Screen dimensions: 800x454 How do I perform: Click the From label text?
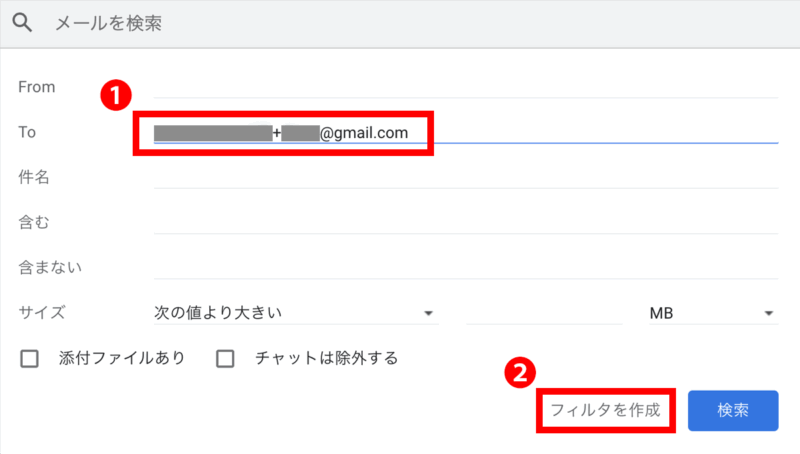37,87
